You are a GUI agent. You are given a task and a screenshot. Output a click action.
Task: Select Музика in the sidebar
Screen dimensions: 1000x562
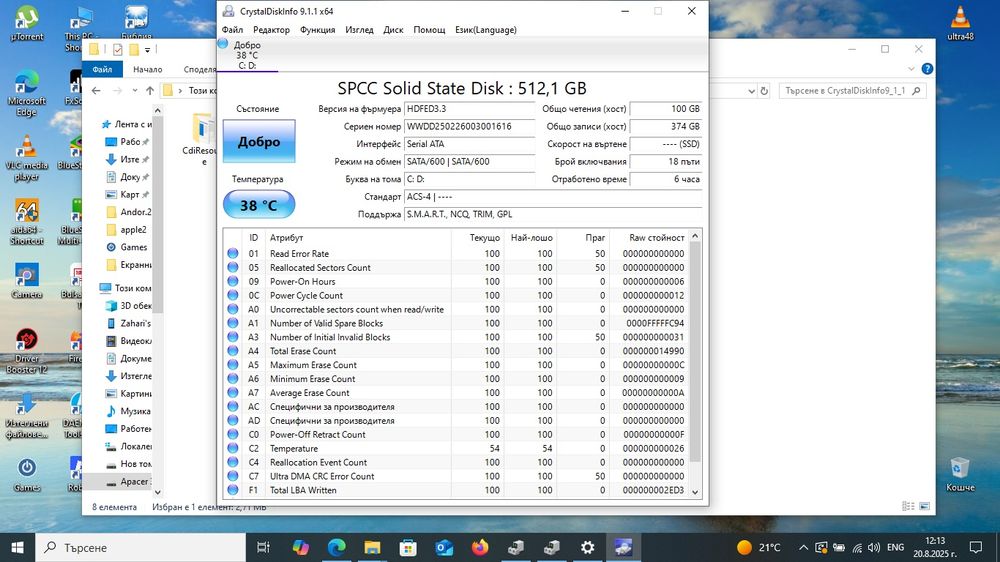135,411
